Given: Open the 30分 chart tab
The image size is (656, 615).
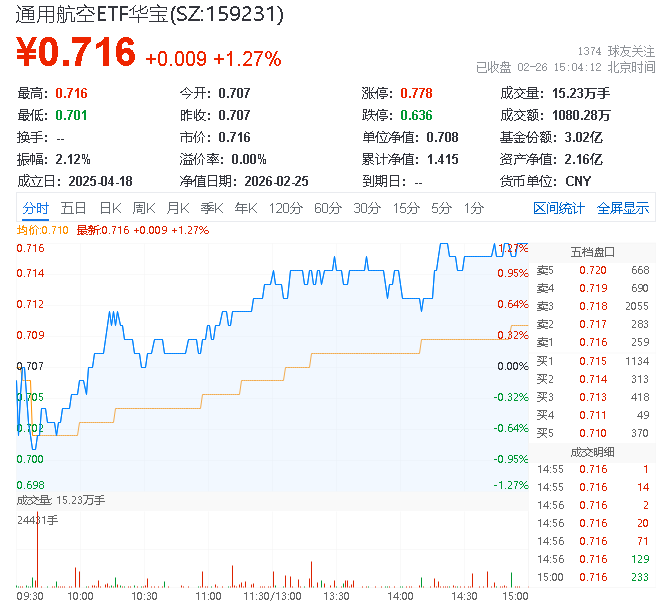Looking at the screenshot, I should click(x=367, y=208).
